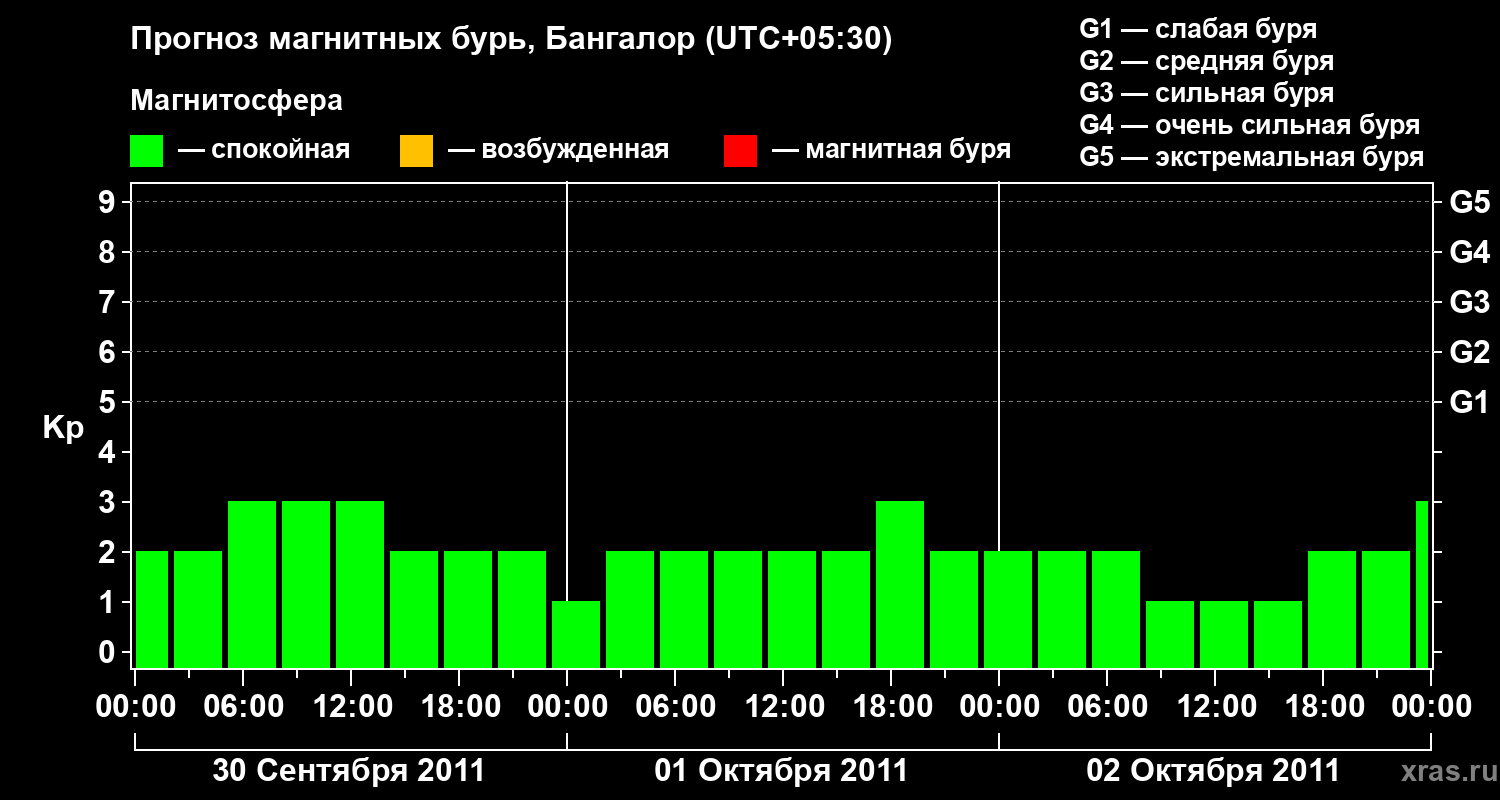Click the G5 label on the right axis
Image resolution: width=1500 pixels, height=800 pixels.
pyautogui.click(x=1469, y=202)
